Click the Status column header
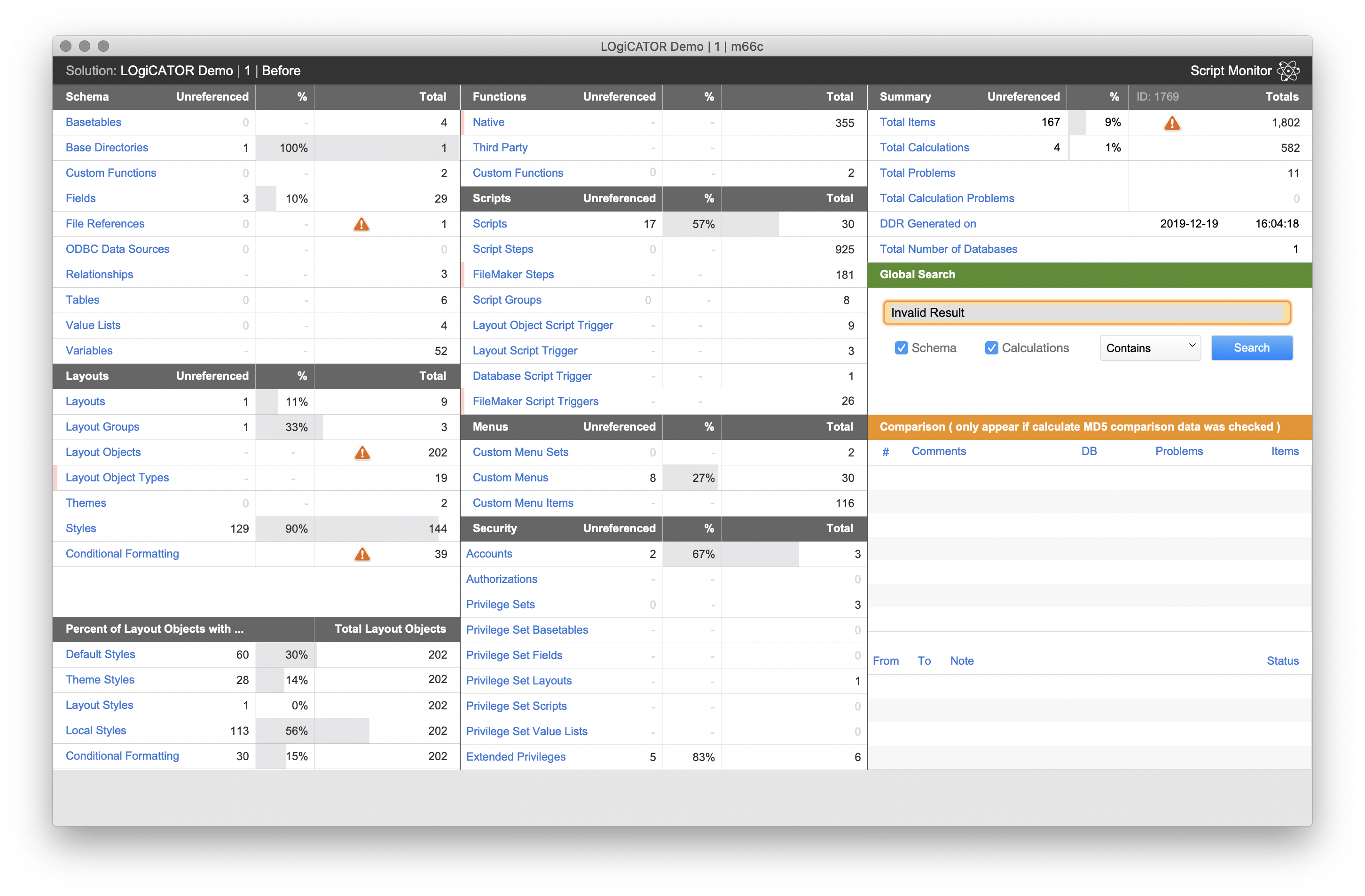1365x896 pixels. tap(1282, 660)
